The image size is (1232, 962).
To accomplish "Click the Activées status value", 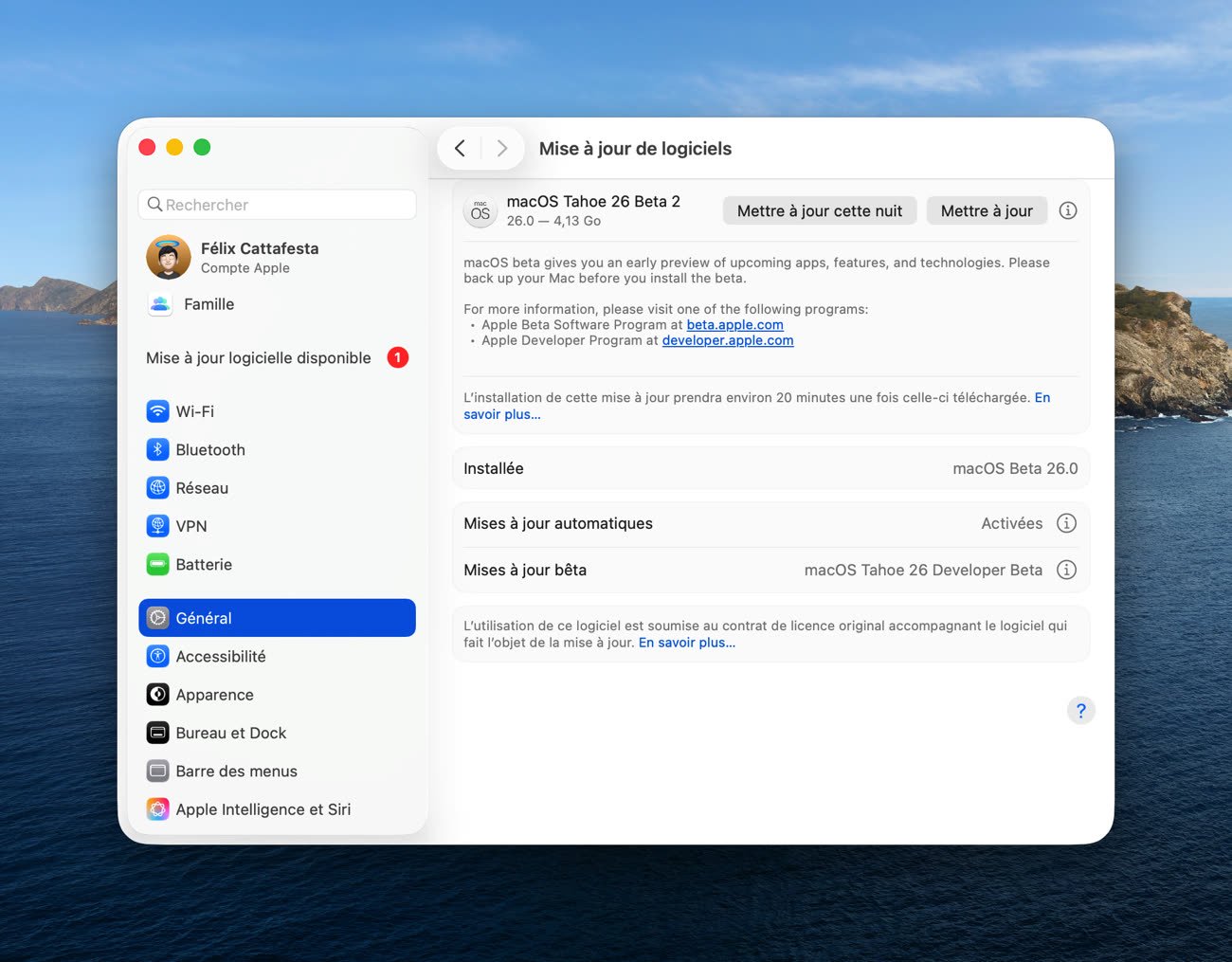I will [x=1012, y=523].
